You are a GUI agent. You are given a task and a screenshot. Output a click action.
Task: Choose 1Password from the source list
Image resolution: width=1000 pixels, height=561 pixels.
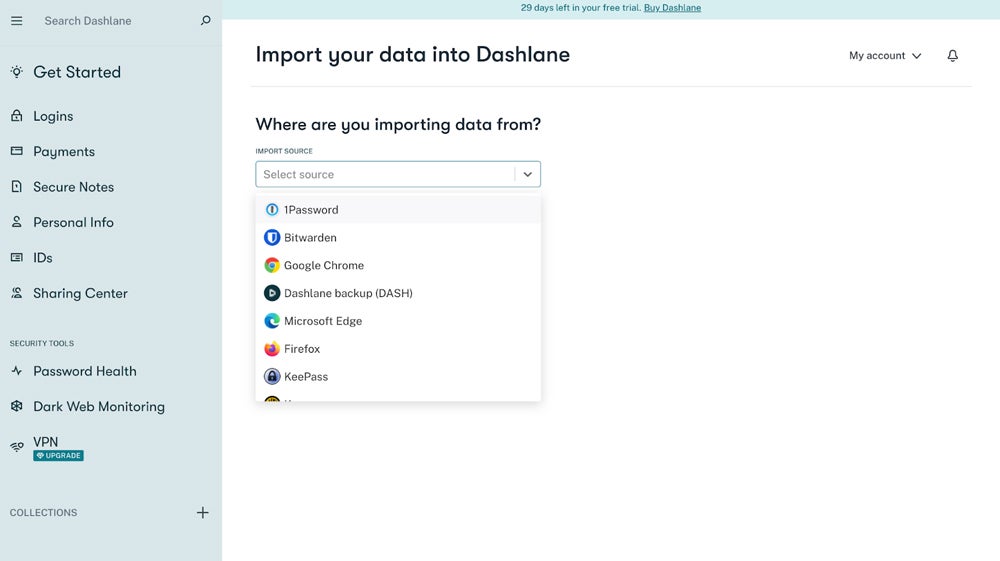[x=311, y=210]
